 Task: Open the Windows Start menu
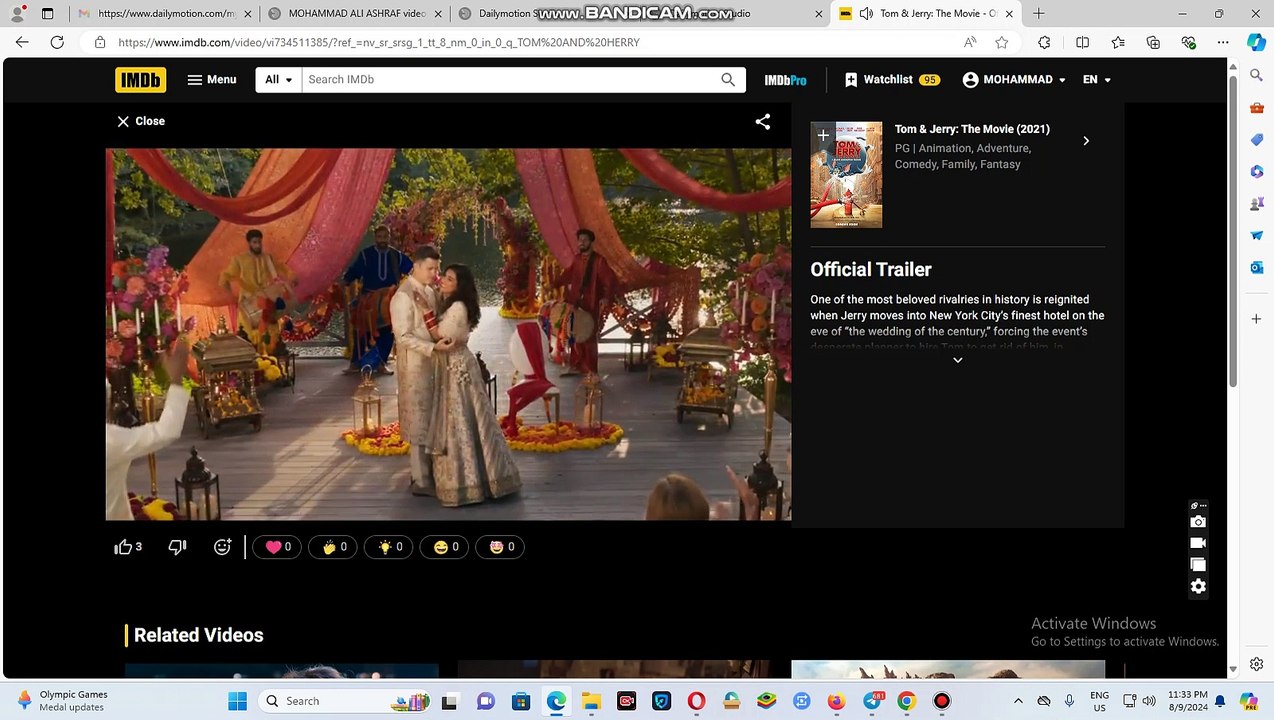click(237, 701)
